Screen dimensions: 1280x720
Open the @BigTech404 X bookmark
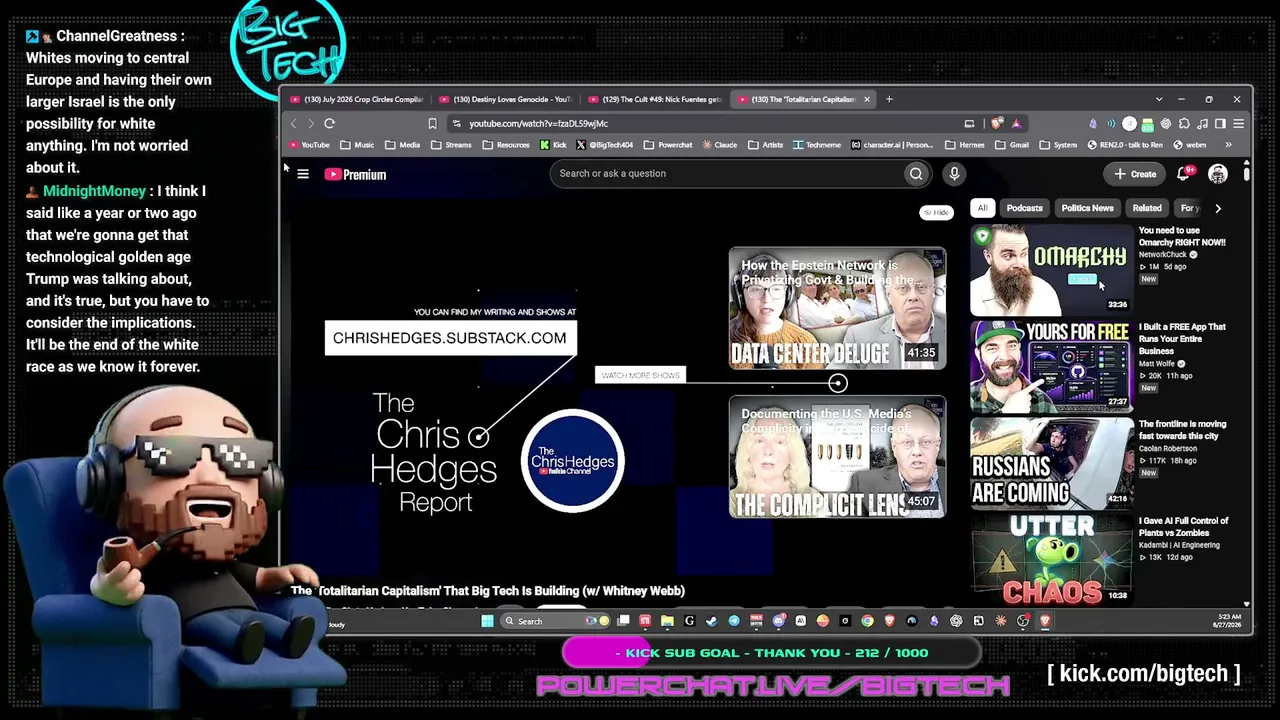click(605, 145)
